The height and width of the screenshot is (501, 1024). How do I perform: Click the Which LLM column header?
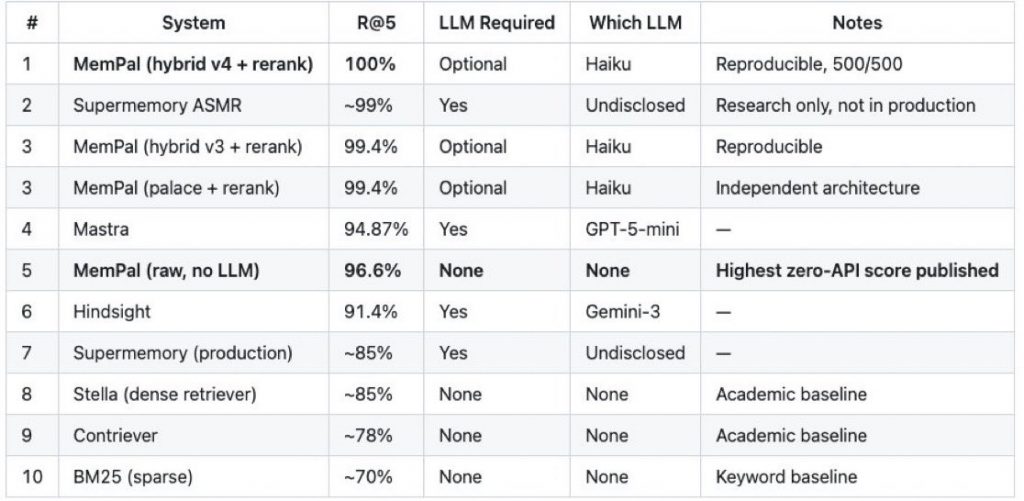coord(634,22)
